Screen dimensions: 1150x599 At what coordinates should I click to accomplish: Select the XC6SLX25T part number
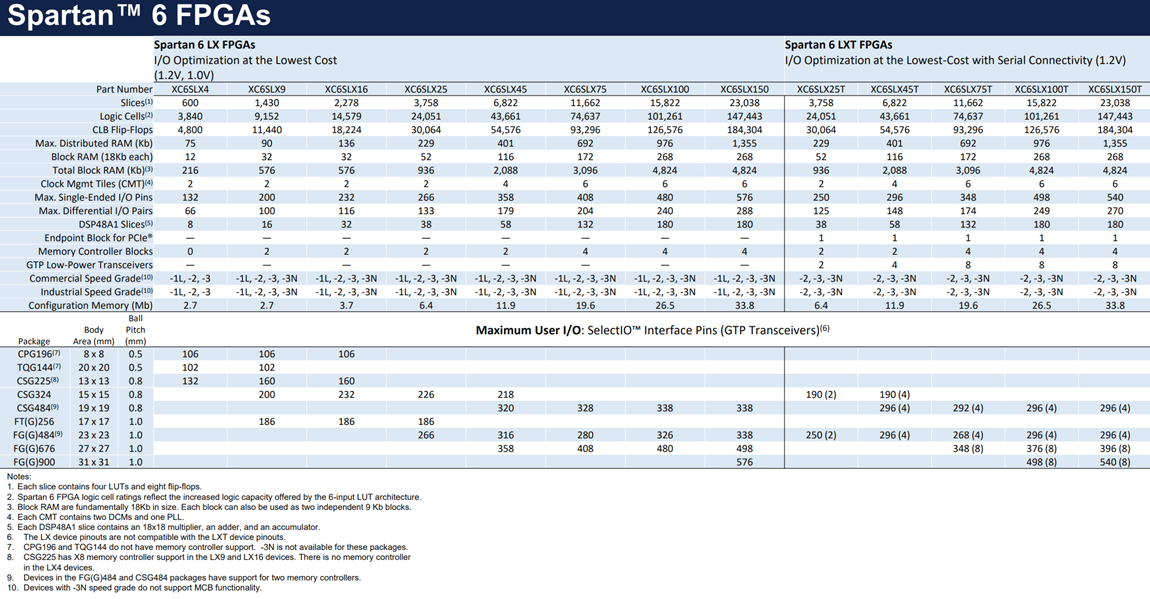pos(821,89)
